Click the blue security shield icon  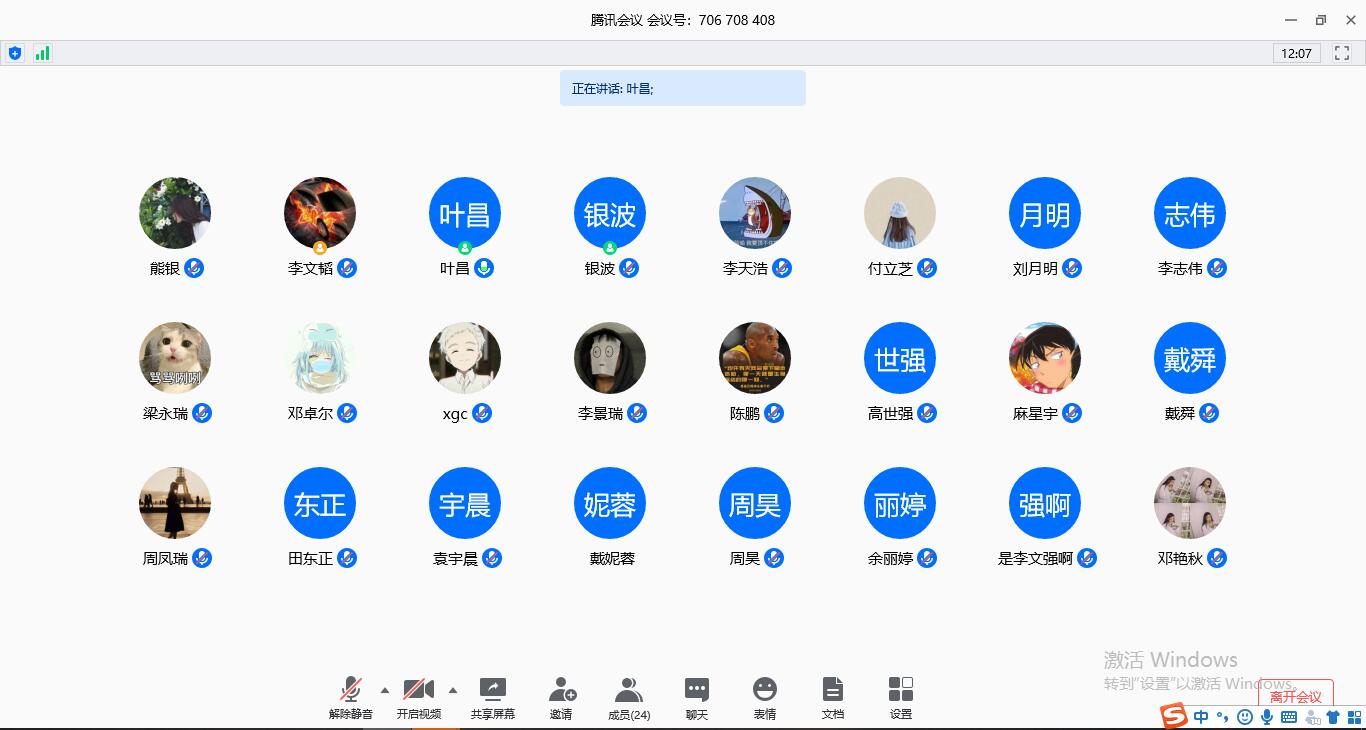[x=15, y=53]
